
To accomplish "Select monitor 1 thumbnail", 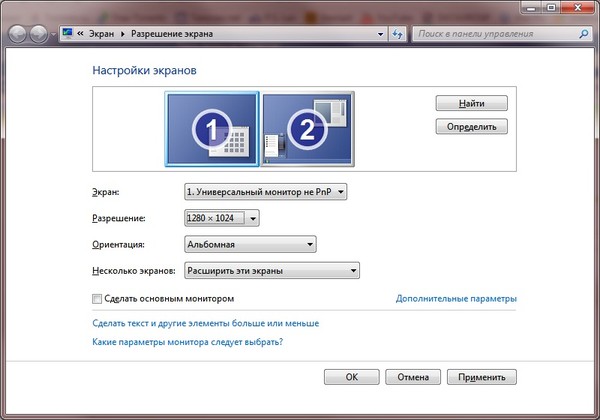I will 212,129.
